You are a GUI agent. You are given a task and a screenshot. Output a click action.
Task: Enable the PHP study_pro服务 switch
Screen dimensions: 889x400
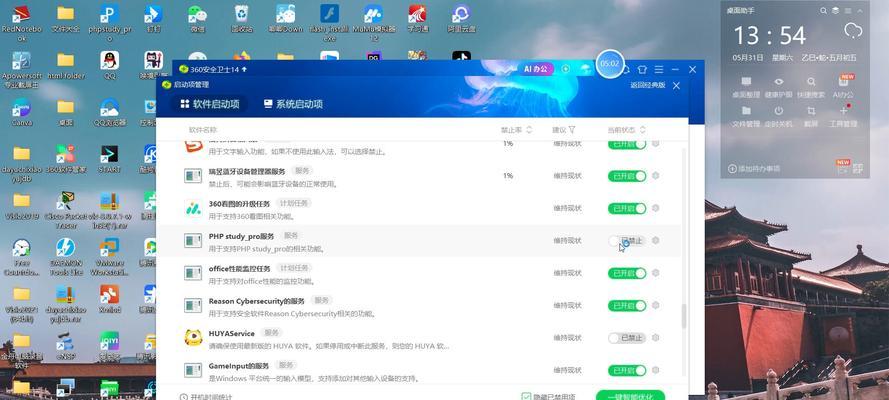coord(627,241)
